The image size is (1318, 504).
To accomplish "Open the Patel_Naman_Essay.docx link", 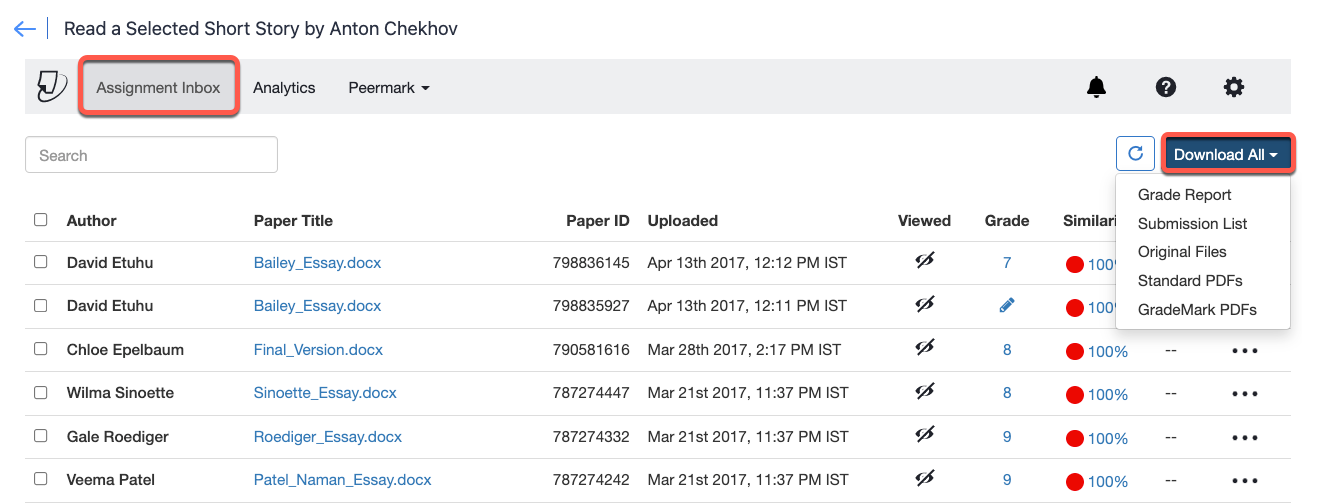I will 342,480.
